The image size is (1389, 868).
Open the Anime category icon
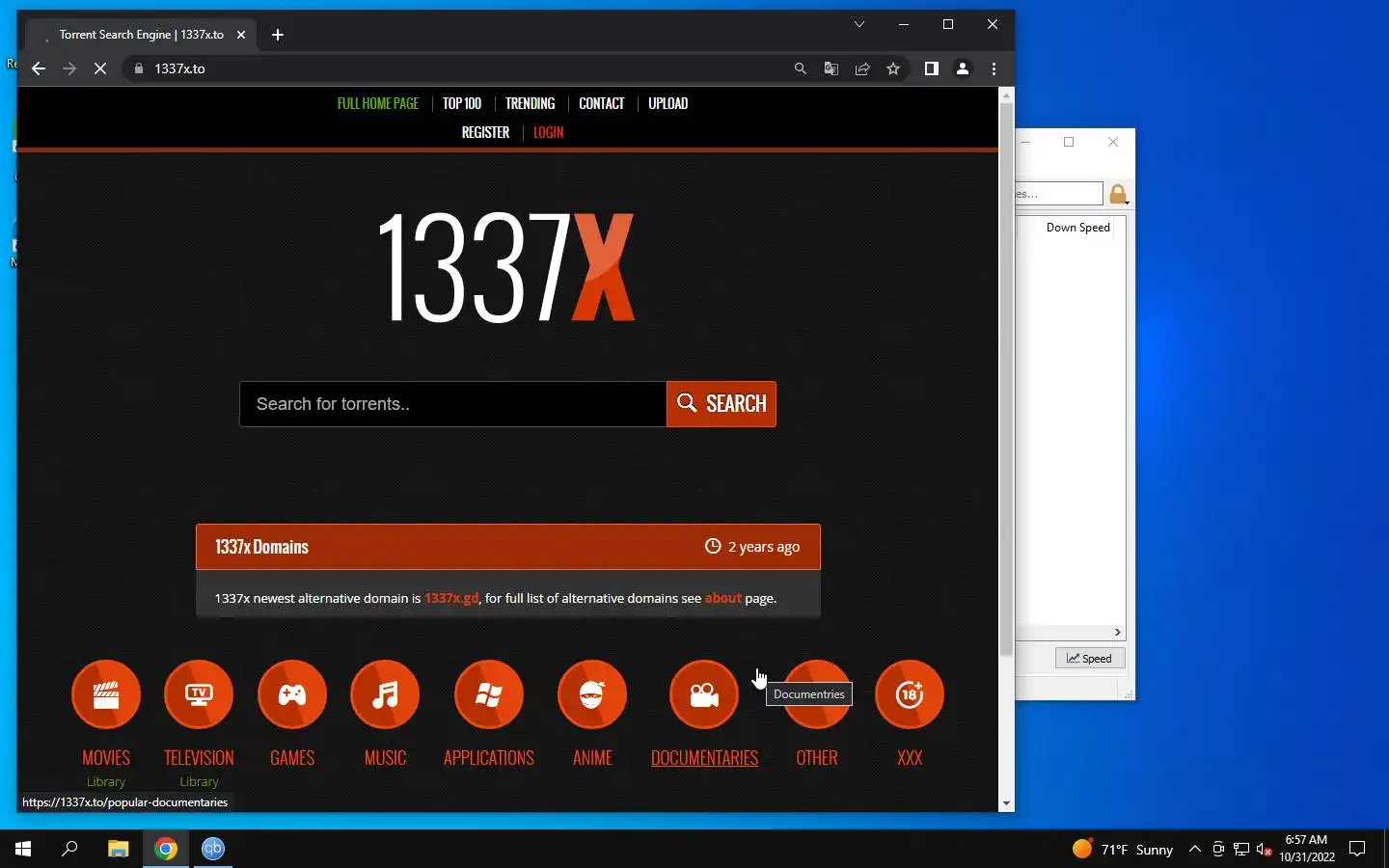pos(592,694)
